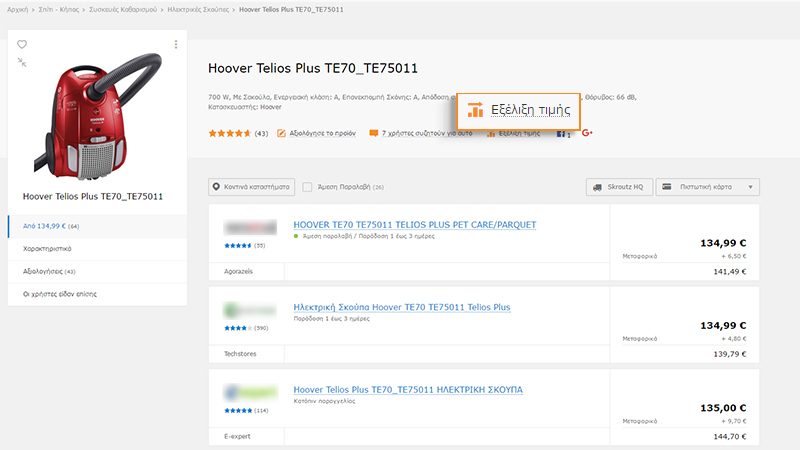Select the Από 134,99 € tab

(x=97, y=226)
